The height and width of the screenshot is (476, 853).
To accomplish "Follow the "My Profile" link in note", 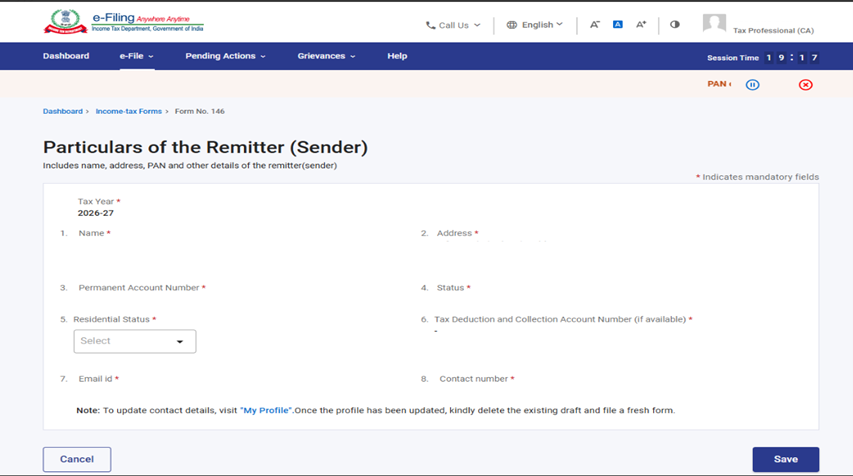I will (267, 411).
